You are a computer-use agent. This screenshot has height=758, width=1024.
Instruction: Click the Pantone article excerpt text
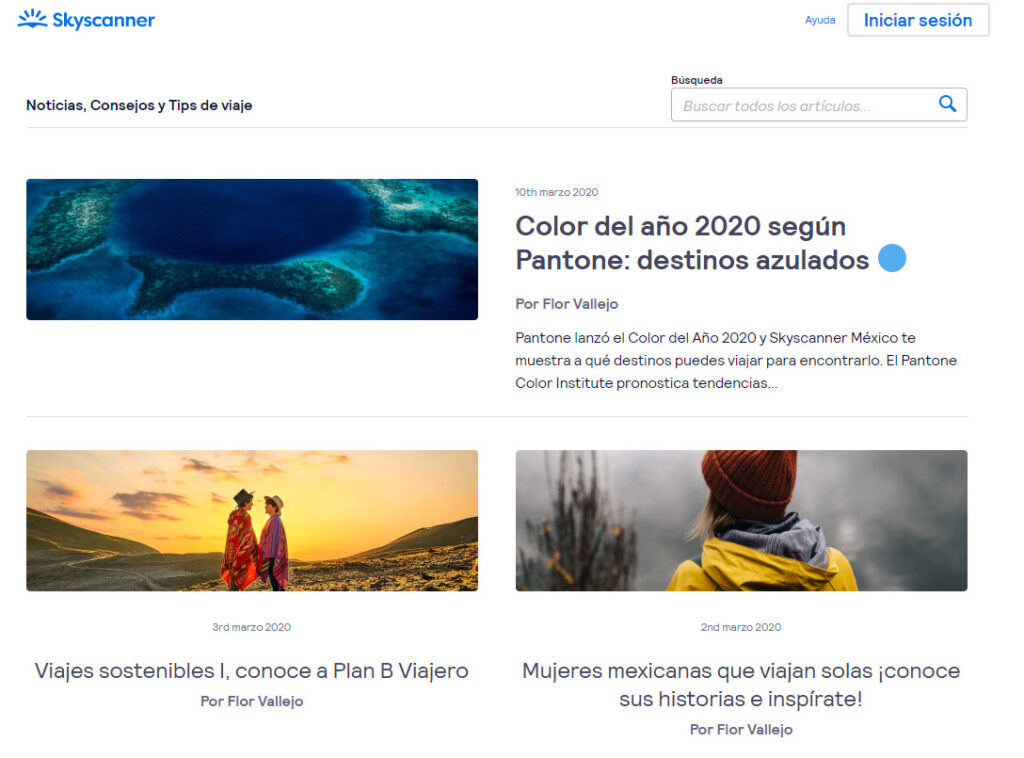click(736, 360)
